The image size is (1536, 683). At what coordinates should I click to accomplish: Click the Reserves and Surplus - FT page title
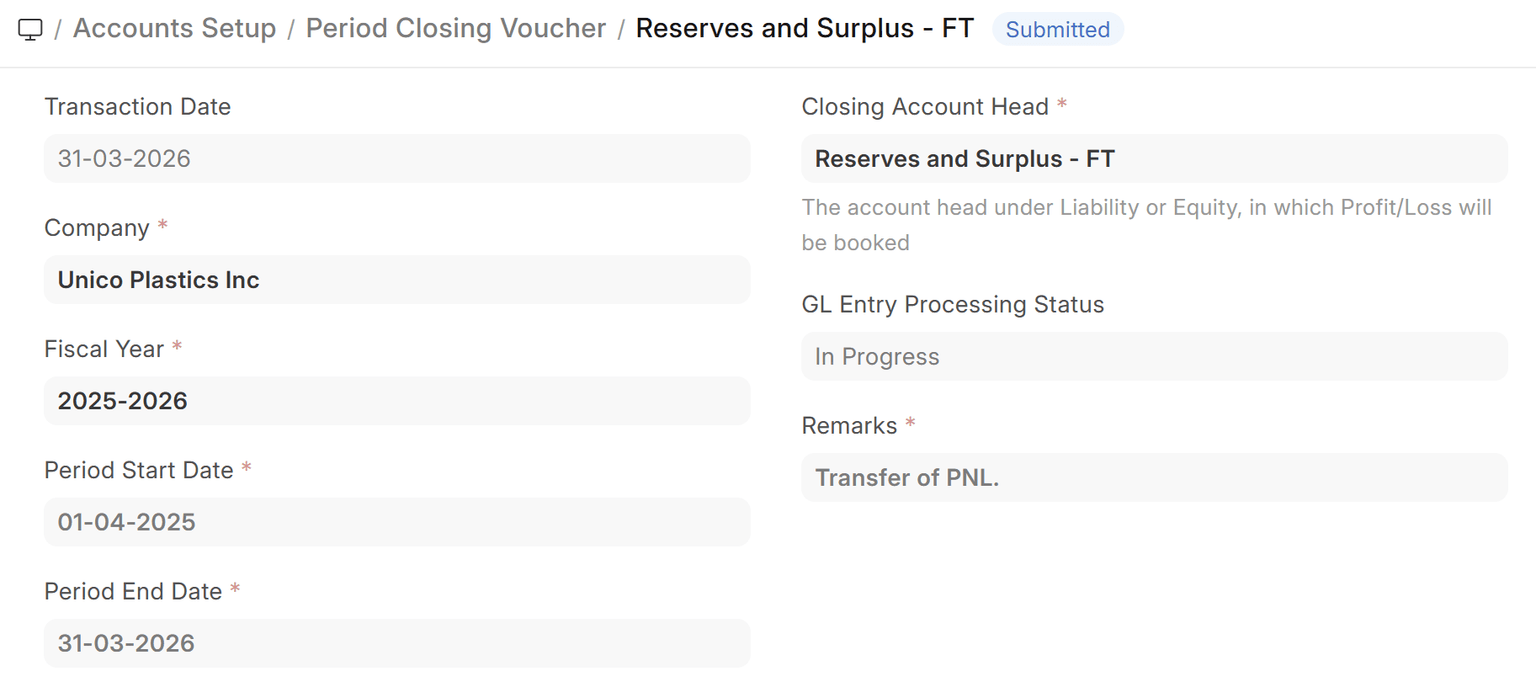click(804, 29)
